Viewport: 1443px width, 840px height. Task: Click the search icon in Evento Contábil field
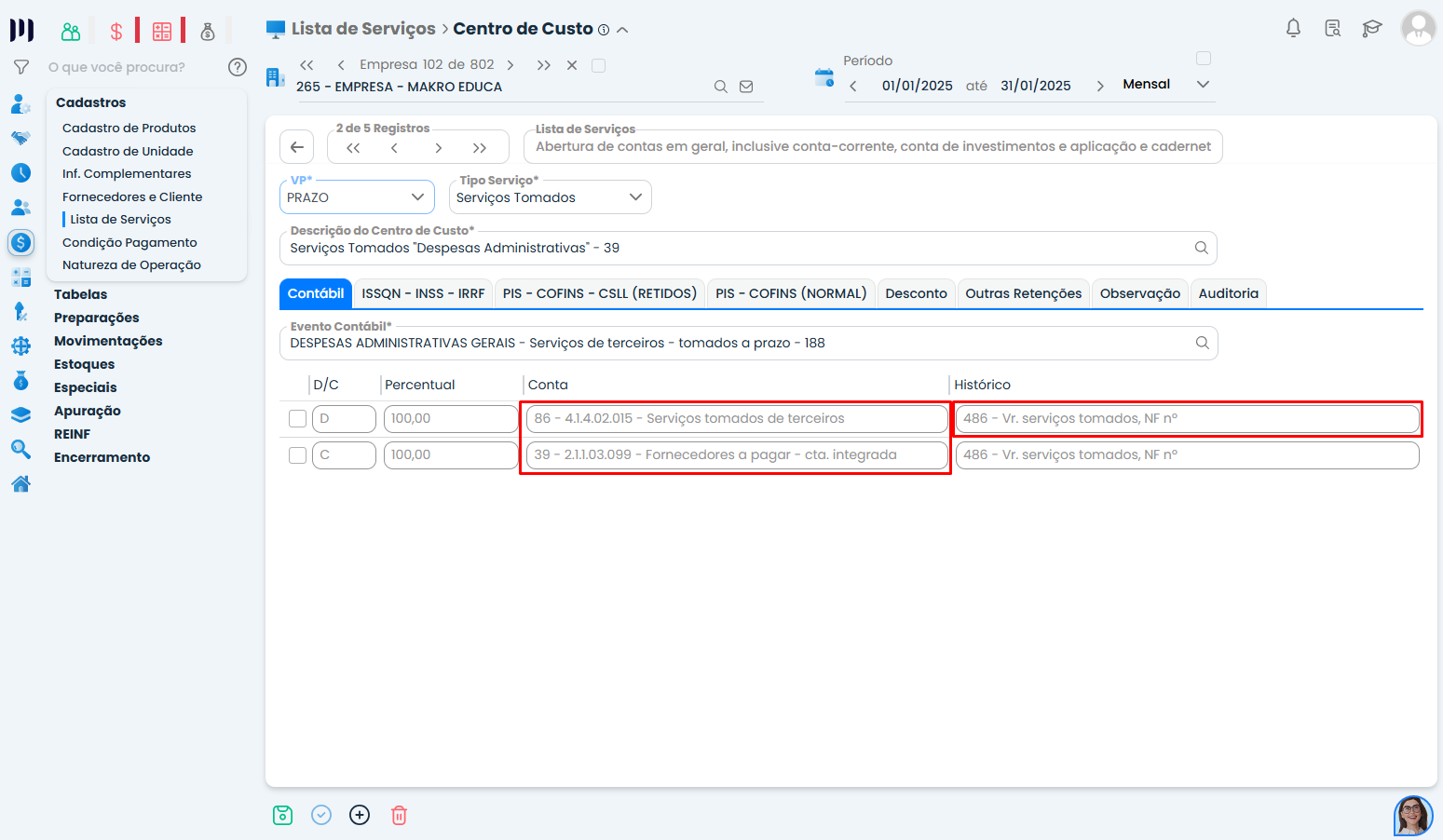pos(1202,343)
